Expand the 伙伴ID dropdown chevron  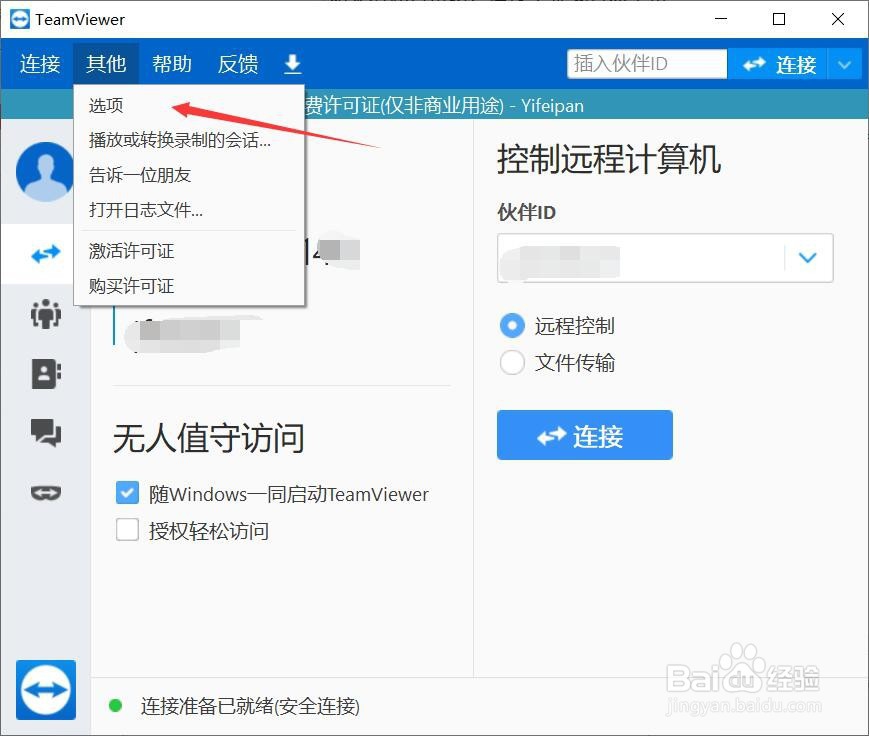click(807, 258)
